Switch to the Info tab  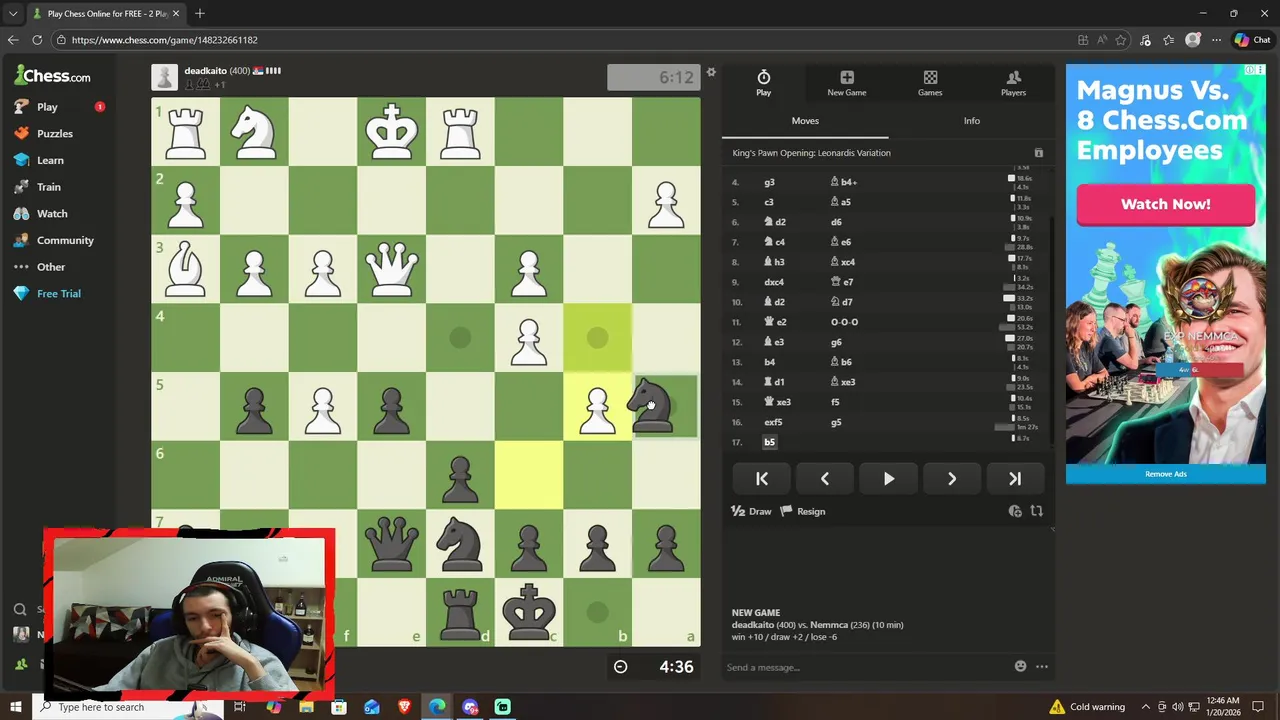pos(971,121)
